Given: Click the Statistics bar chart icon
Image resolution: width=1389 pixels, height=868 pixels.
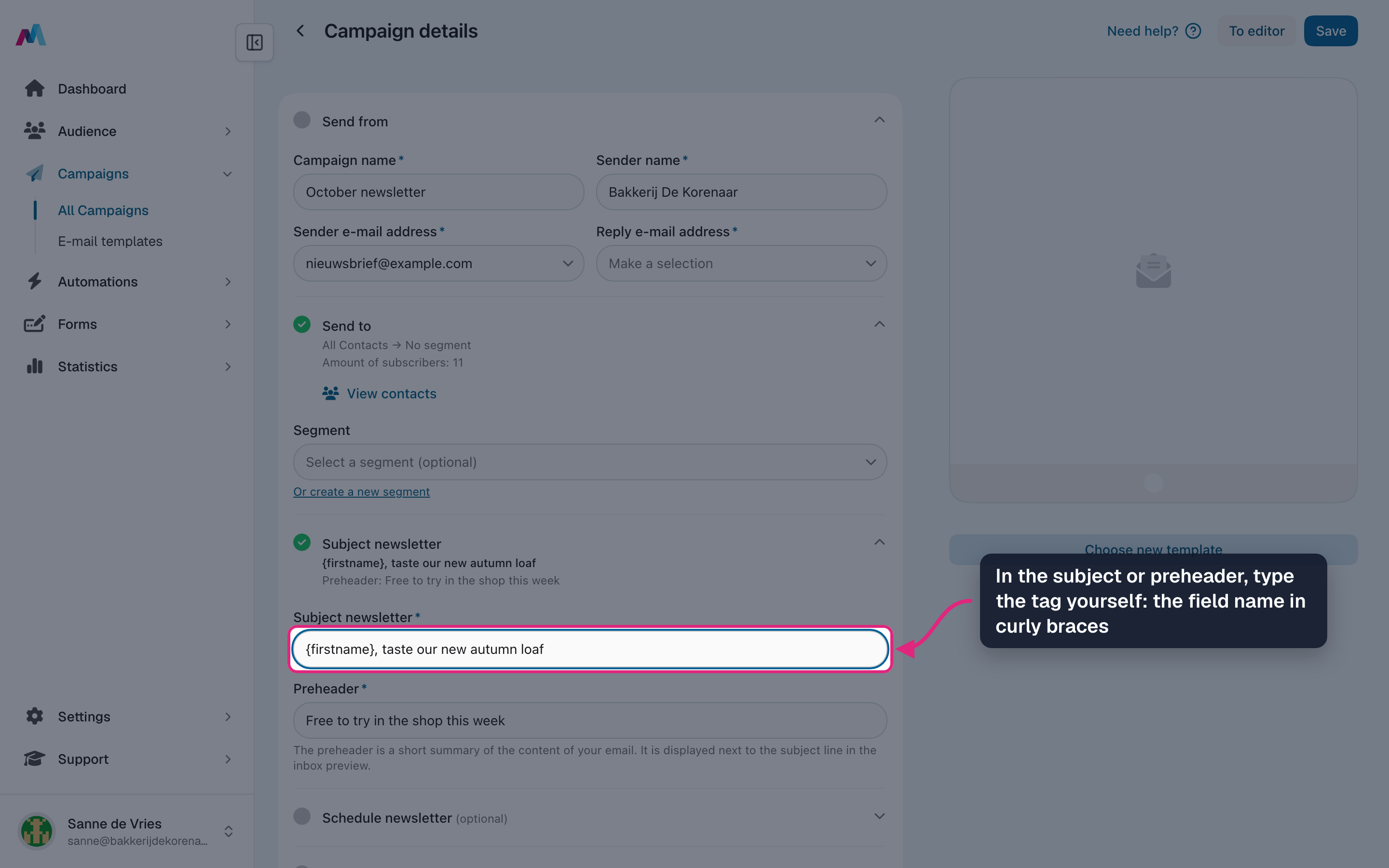Looking at the screenshot, I should (x=34, y=366).
